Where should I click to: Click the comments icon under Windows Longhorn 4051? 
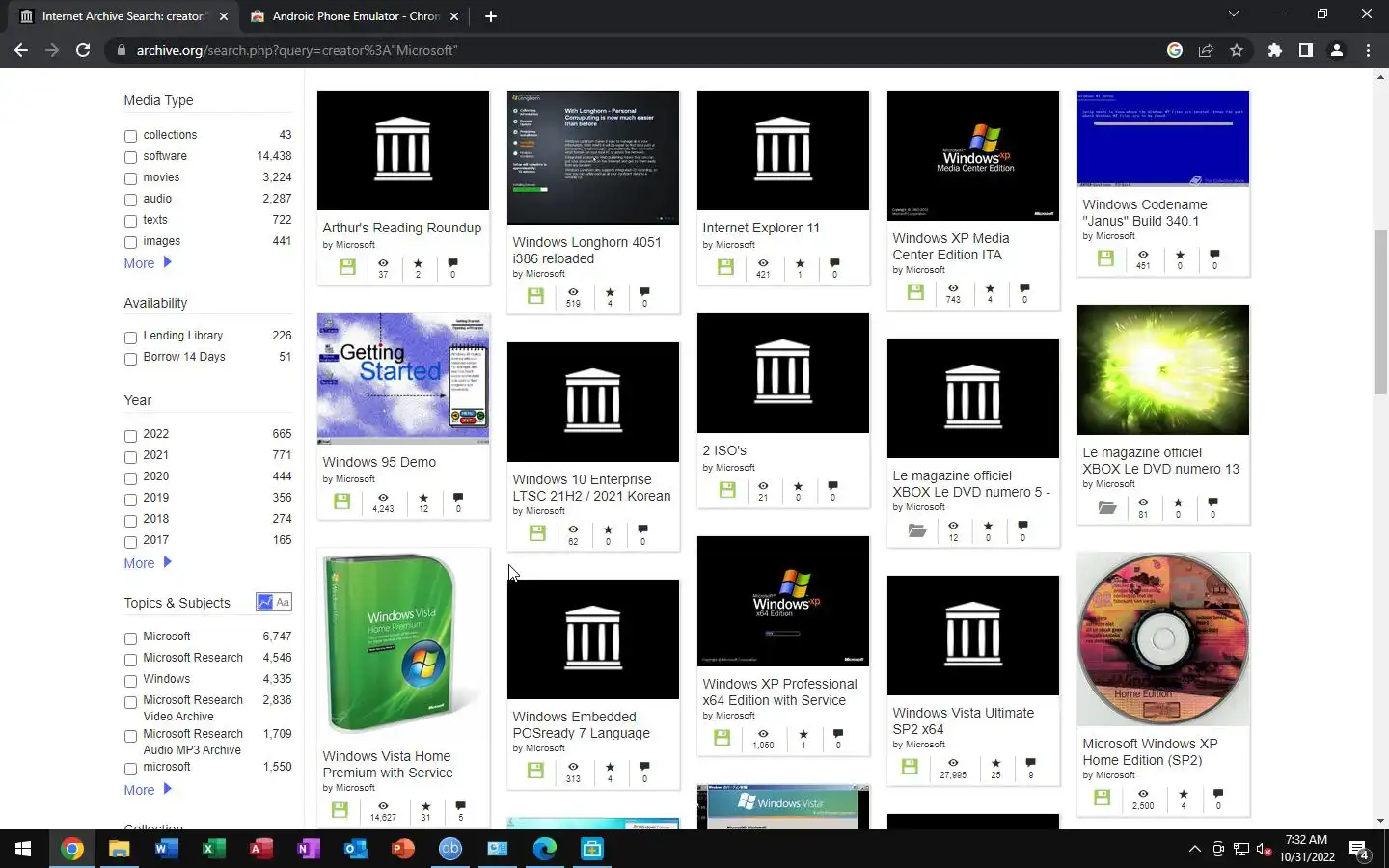(x=644, y=292)
